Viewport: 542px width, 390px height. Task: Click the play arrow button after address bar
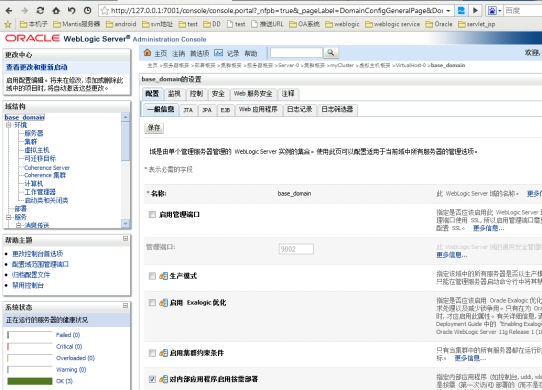click(476, 11)
